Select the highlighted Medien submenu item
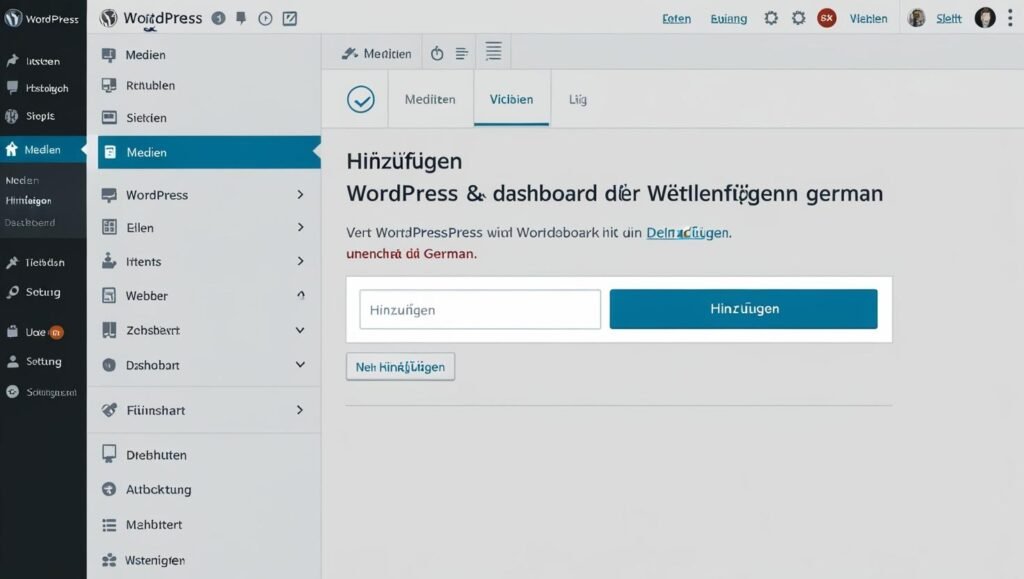The height and width of the screenshot is (579, 1024). (x=209, y=152)
